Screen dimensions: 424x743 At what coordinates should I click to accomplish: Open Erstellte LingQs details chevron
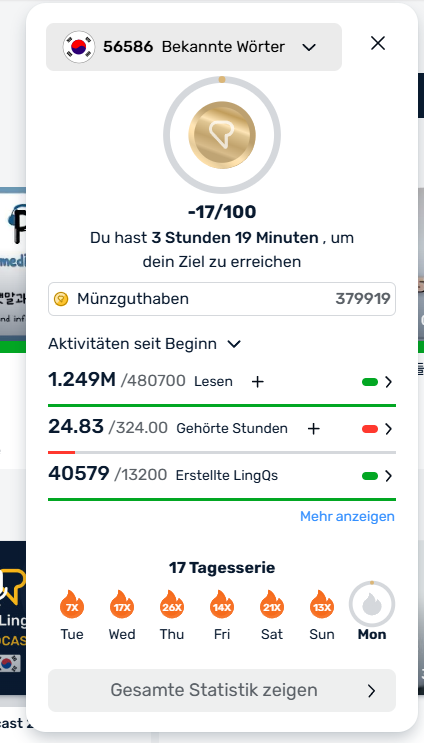click(x=388, y=476)
